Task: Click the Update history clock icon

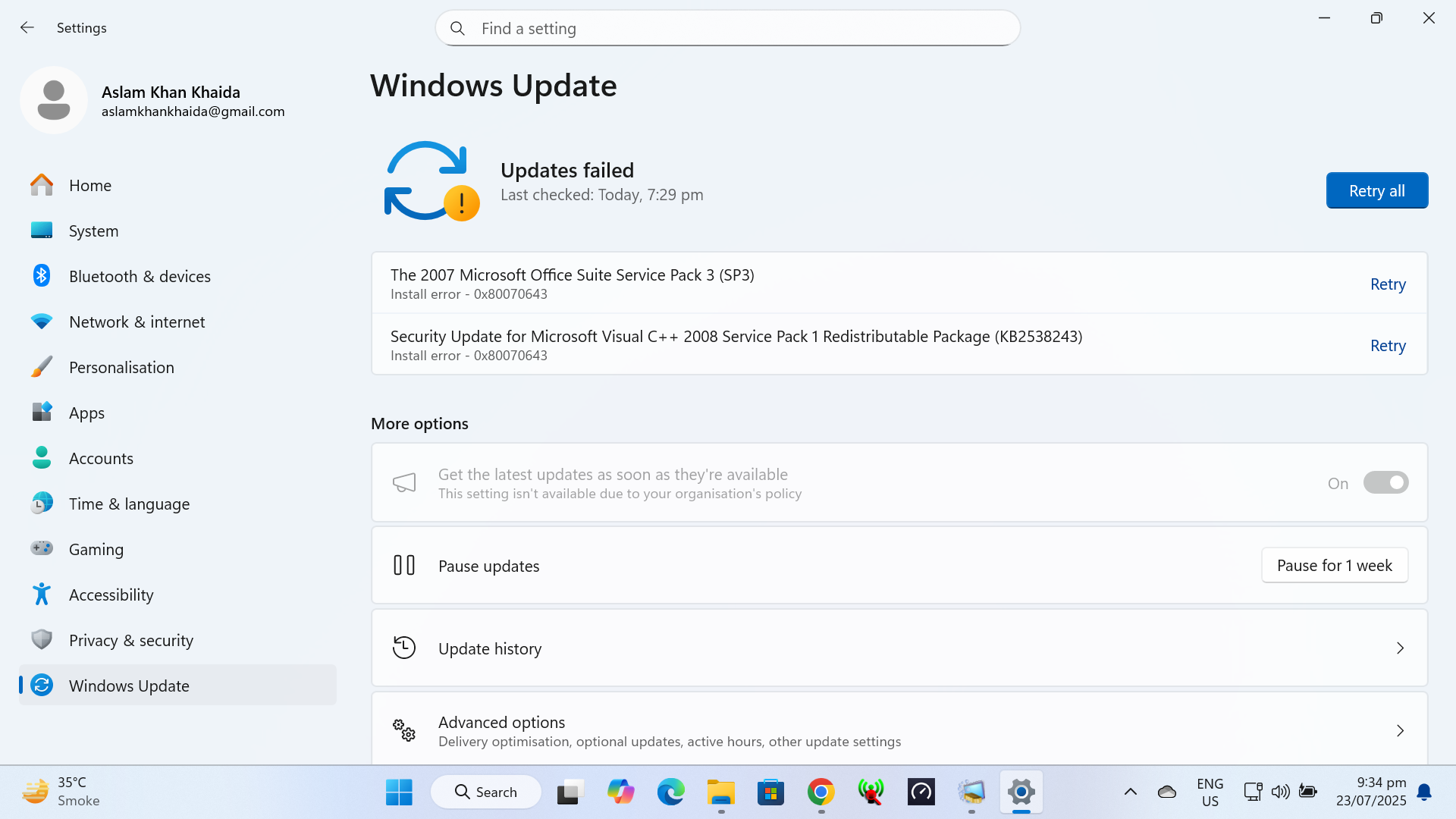Action: pos(404,648)
